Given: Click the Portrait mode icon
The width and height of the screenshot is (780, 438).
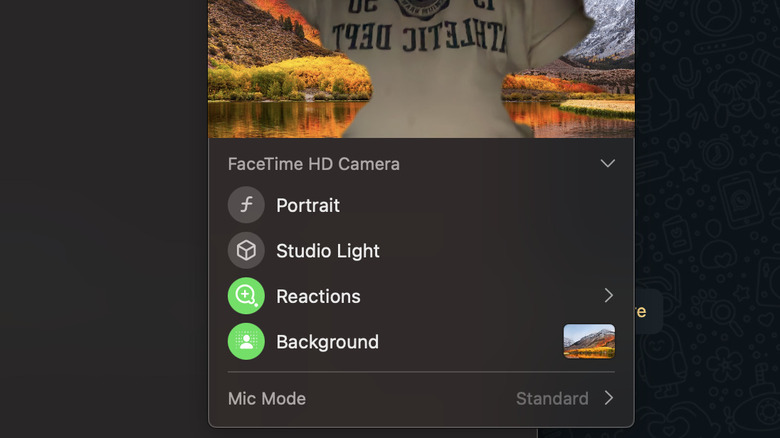Looking at the screenshot, I should (246, 205).
